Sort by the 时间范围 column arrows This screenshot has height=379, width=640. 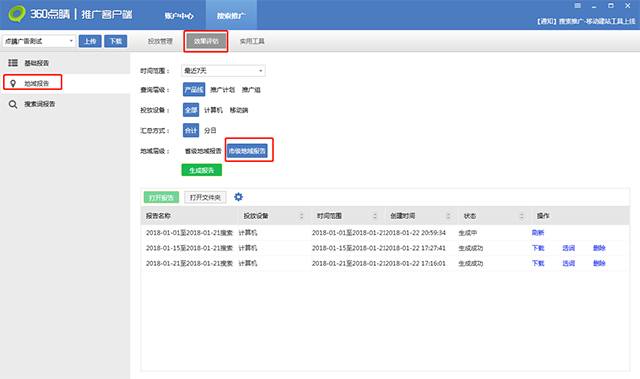point(375,216)
